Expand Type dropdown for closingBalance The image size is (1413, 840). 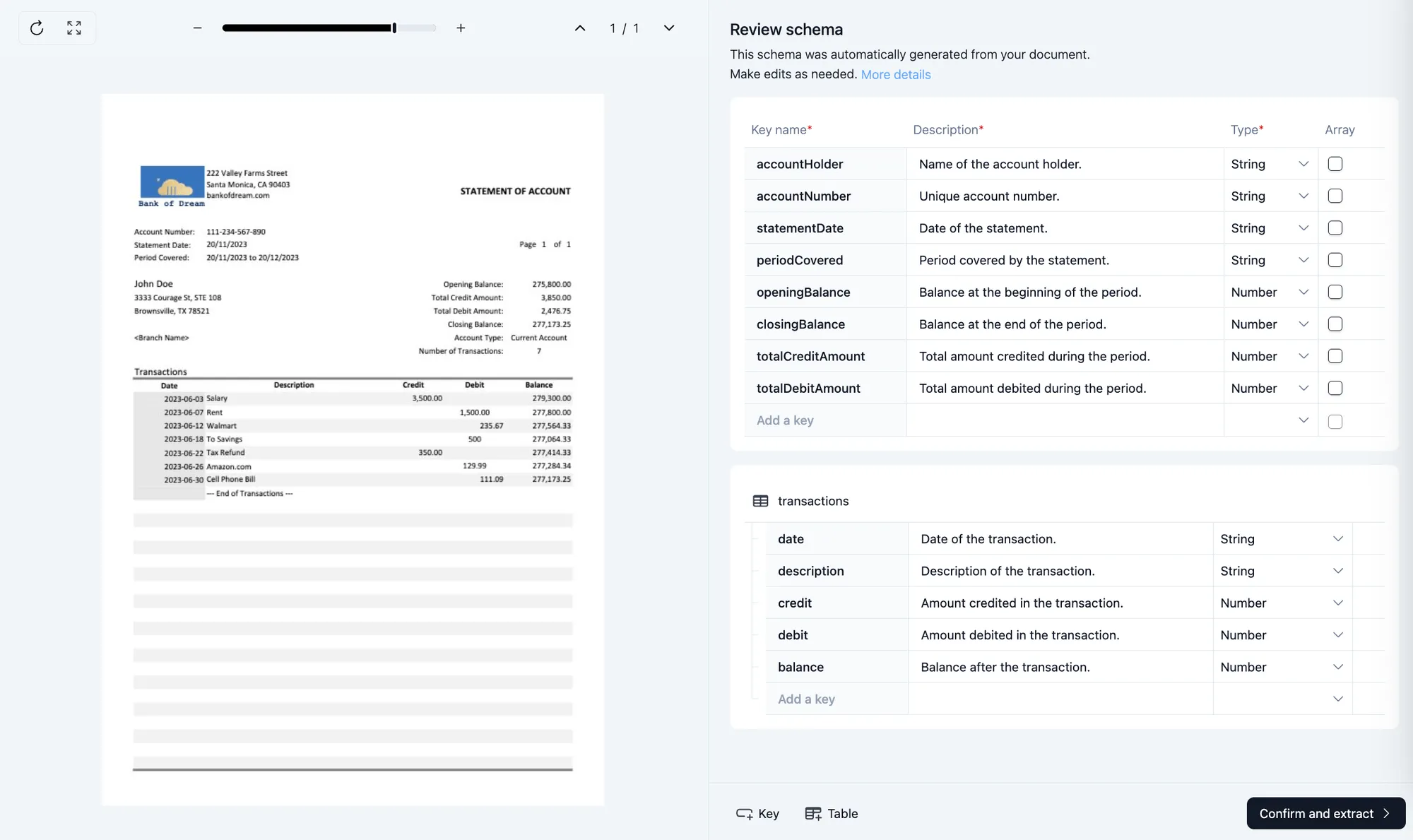(1270, 324)
